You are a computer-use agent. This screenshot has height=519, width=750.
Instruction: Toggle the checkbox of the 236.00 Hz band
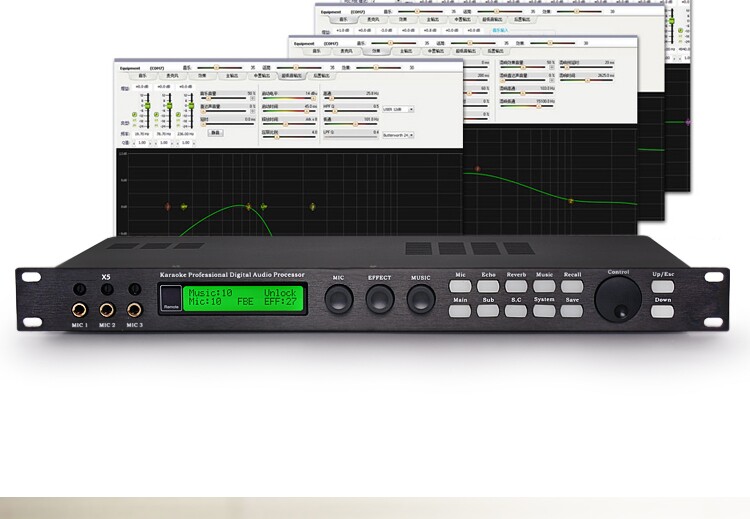click(x=178, y=115)
